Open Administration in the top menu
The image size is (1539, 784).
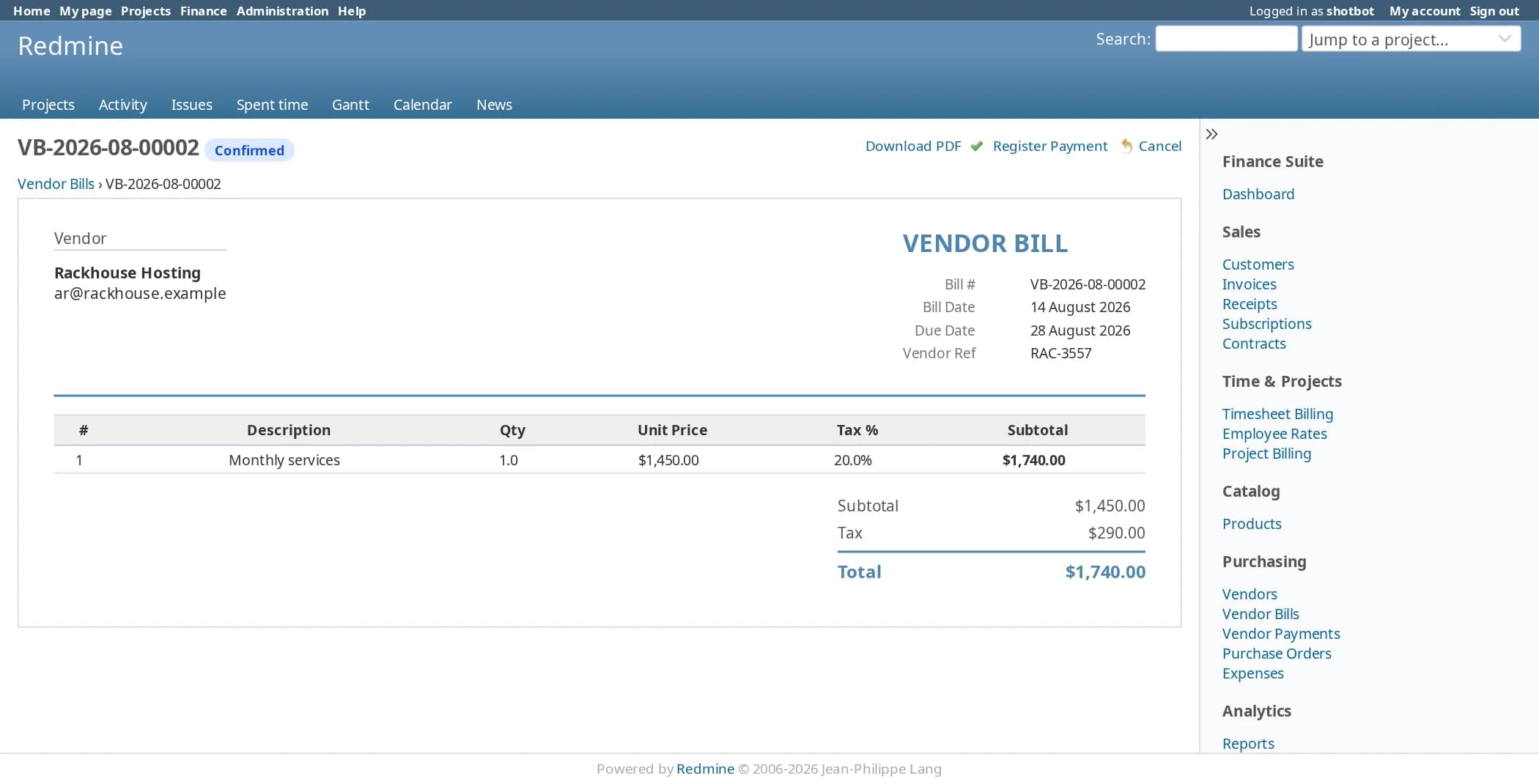point(282,11)
